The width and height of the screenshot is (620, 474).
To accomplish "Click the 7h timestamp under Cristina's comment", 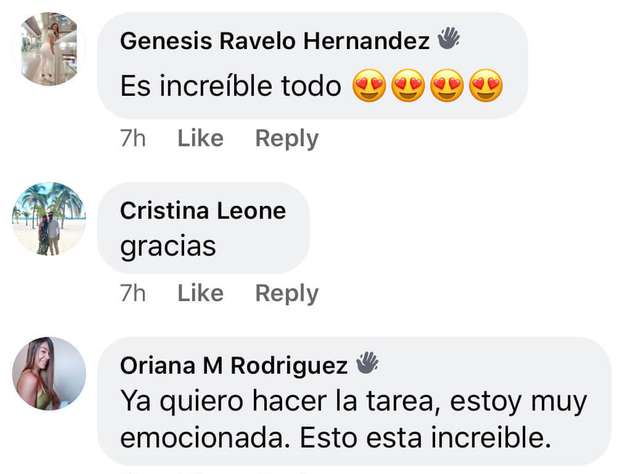I will point(133,293).
